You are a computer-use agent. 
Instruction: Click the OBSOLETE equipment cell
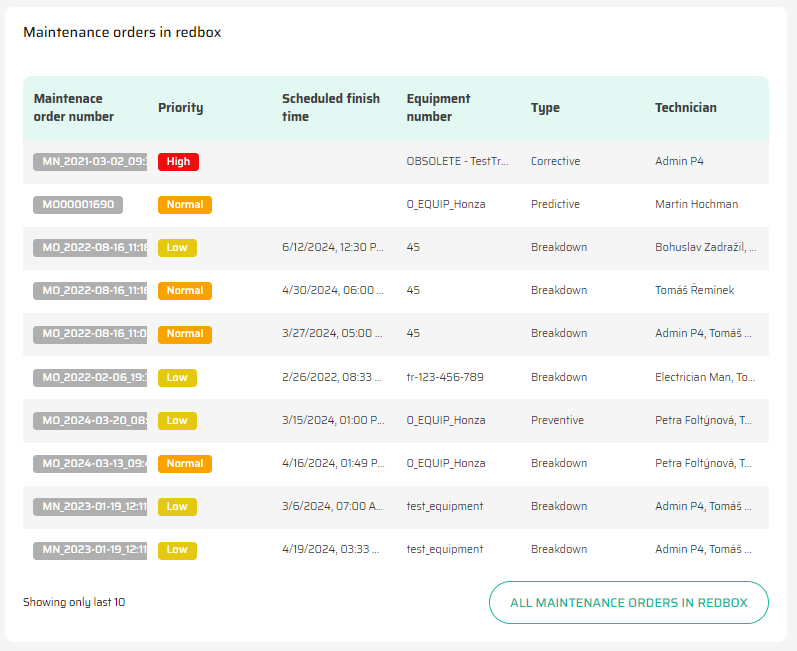tap(457, 161)
